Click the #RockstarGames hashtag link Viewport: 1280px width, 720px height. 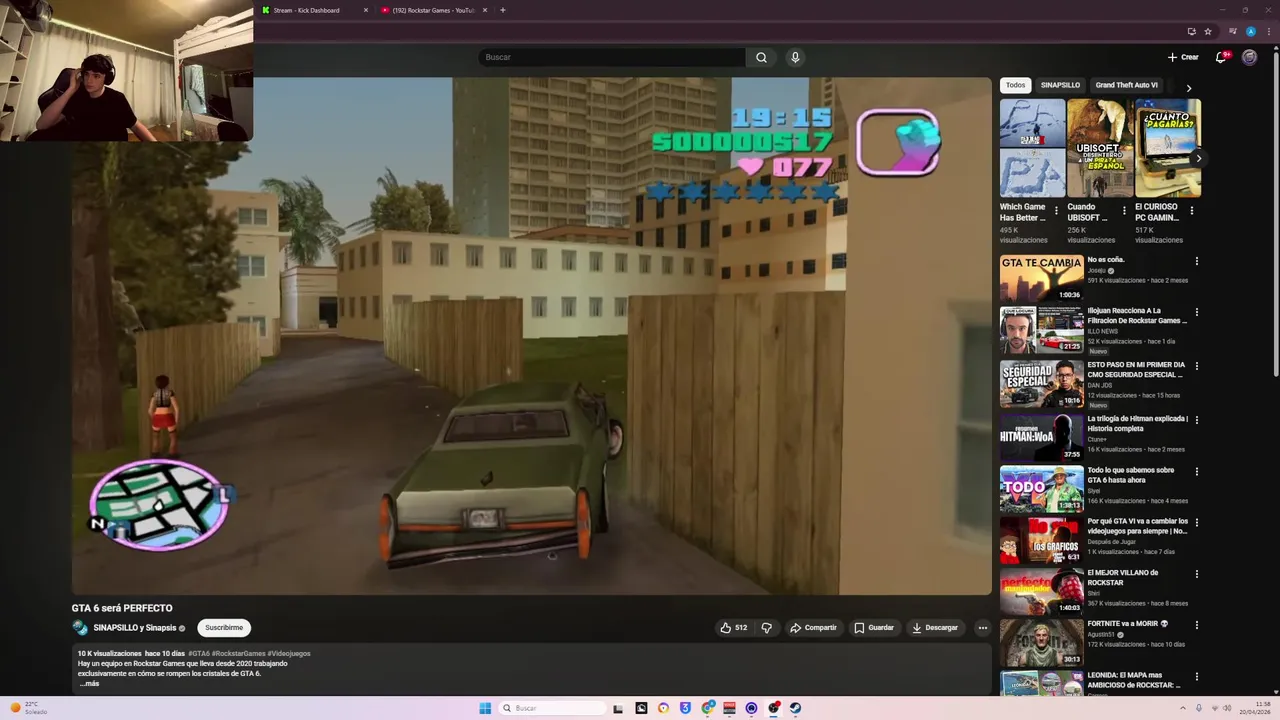coord(238,653)
